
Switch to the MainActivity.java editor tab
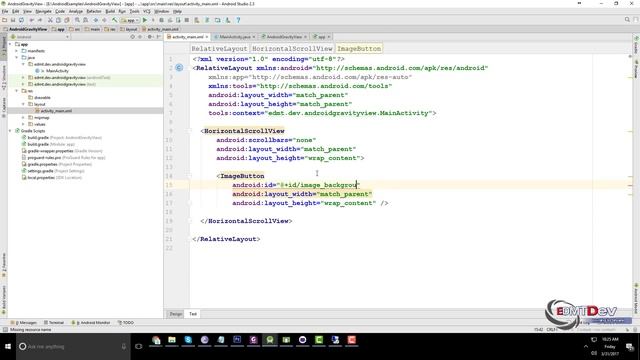pos(234,37)
